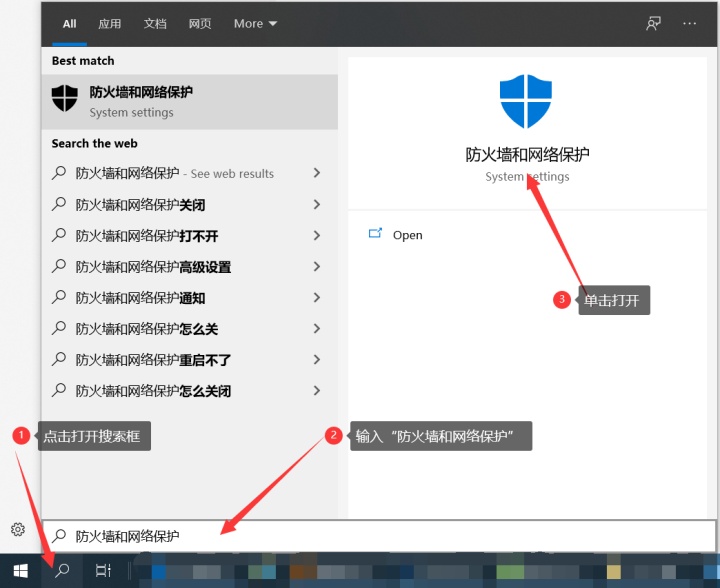The image size is (720, 588).
Task: Switch to the All tab
Action: tap(69, 24)
